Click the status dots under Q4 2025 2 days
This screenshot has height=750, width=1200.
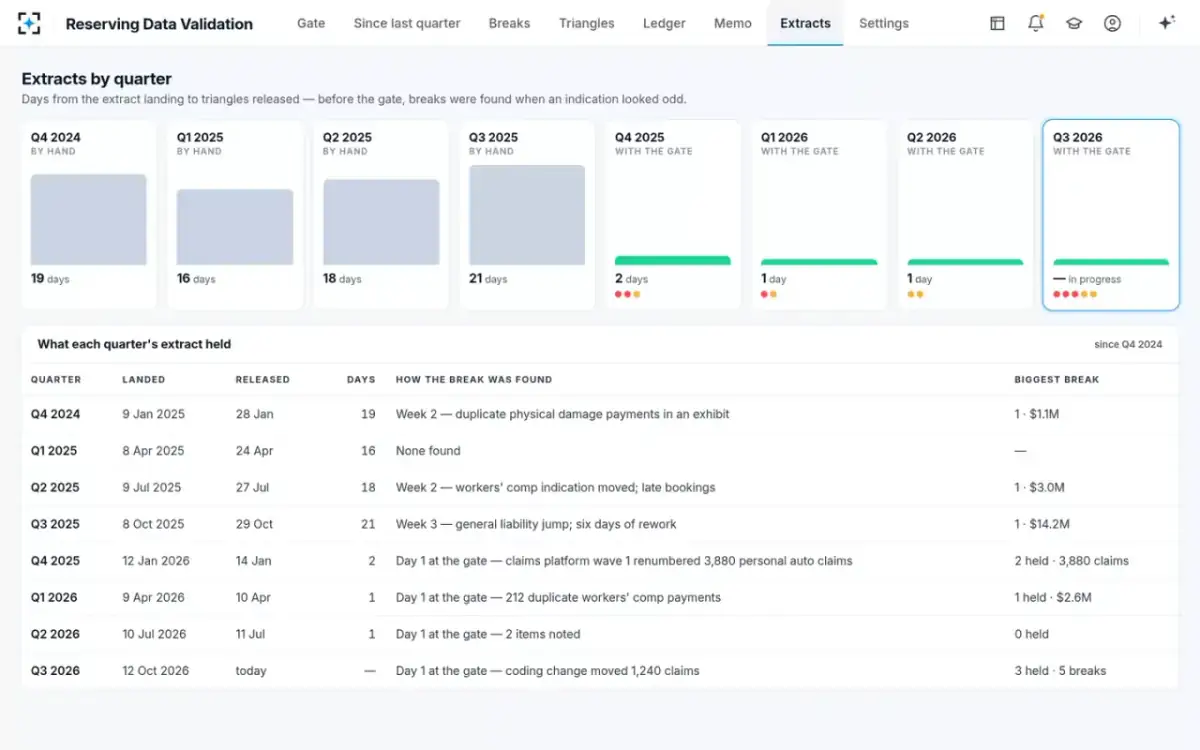(x=628, y=294)
